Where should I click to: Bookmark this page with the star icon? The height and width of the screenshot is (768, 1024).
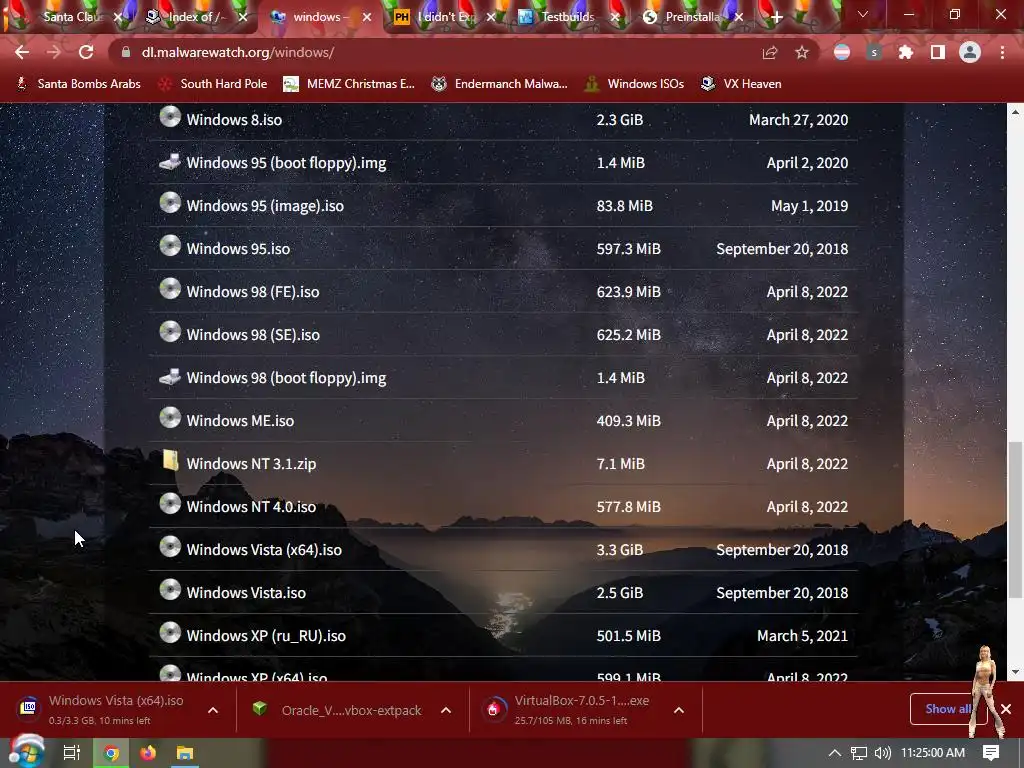(x=802, y=52)
